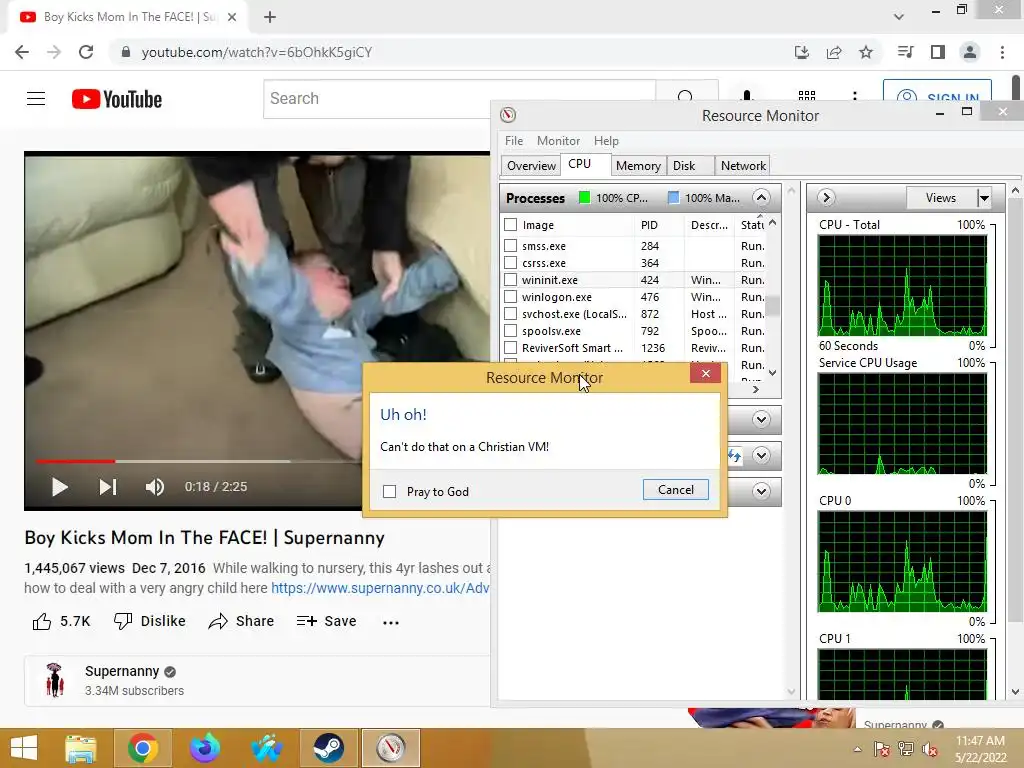The width and height of the screenshot is (1024, 768).
Task: Open File Explorer from the taskbar
Action: tap(81, 748)
